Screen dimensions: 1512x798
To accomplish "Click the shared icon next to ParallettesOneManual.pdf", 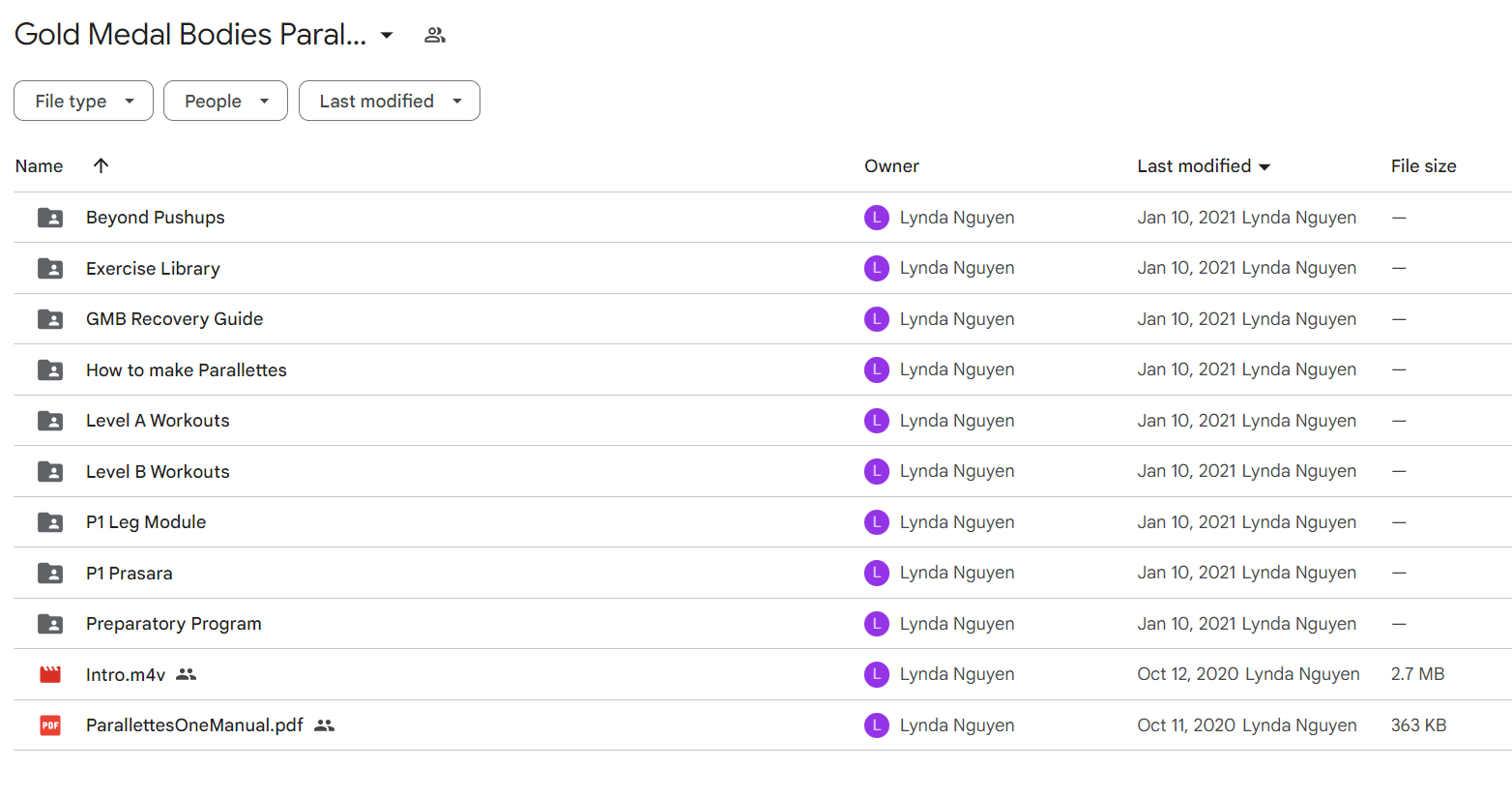I will point(325,725).
